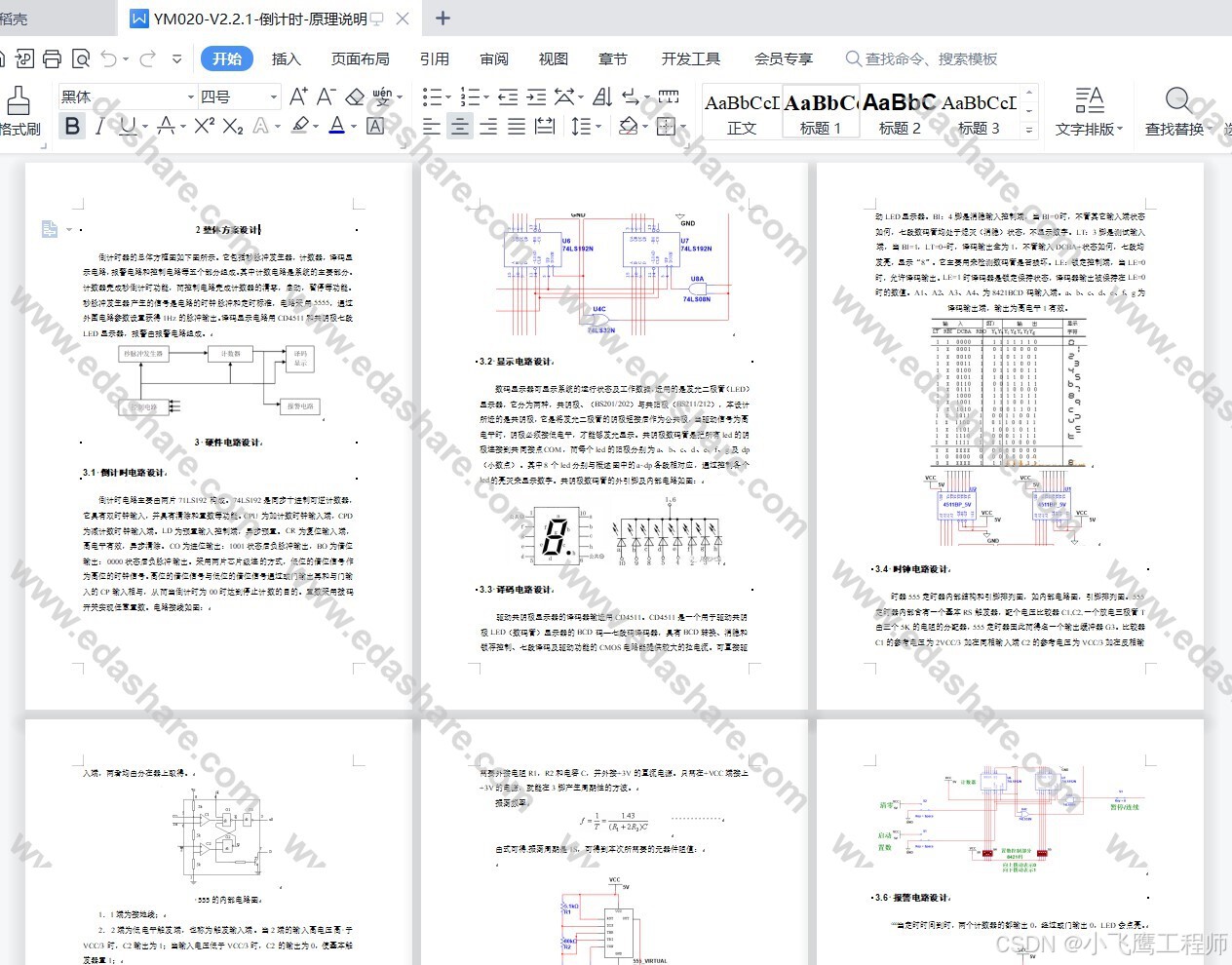The width and height of the screenshot is (1232, 965).
Task: Click the export to PDF icon
Action: pos(24,58)
